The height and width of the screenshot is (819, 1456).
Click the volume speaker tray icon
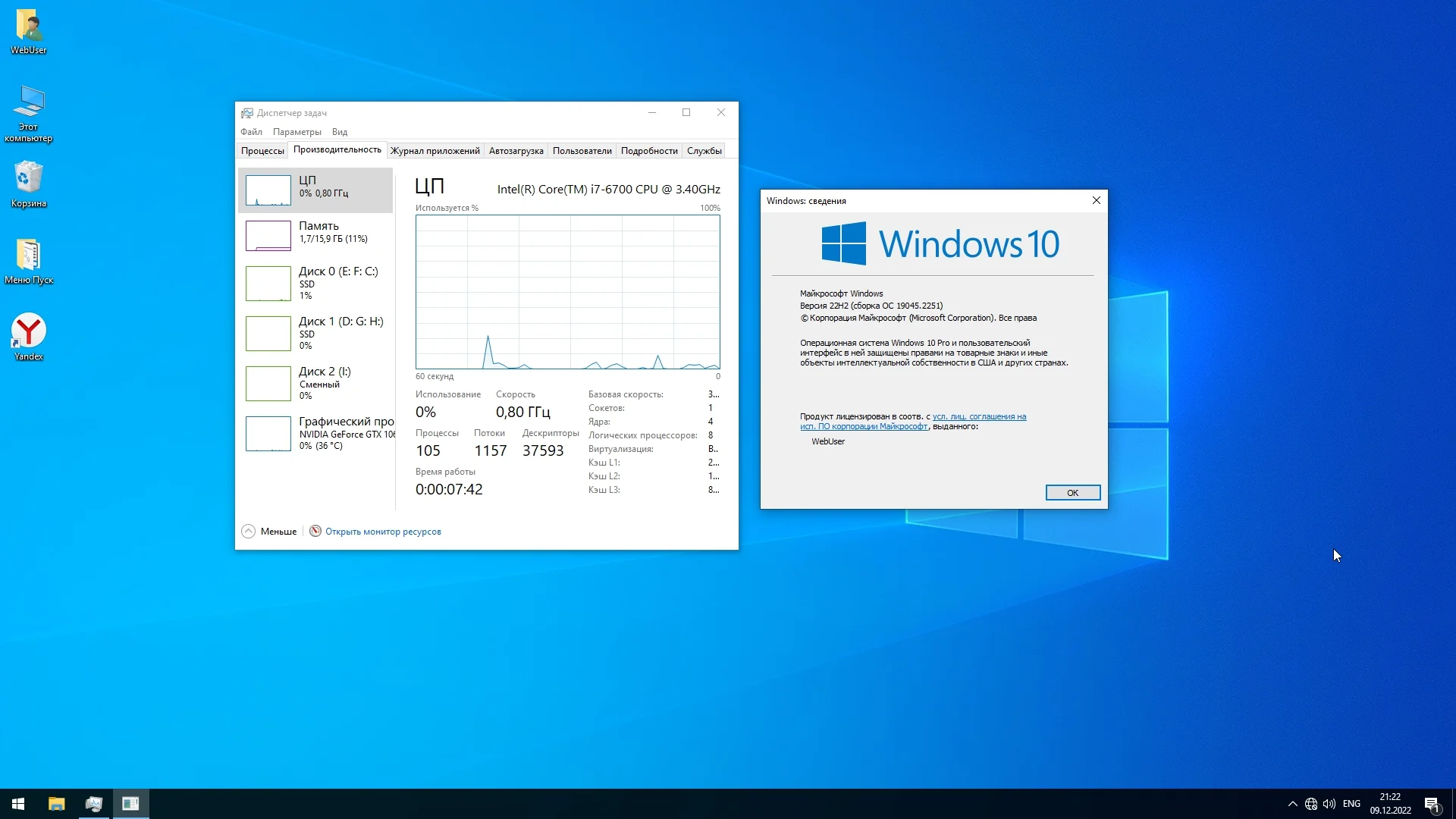(x=1329, y=804)
